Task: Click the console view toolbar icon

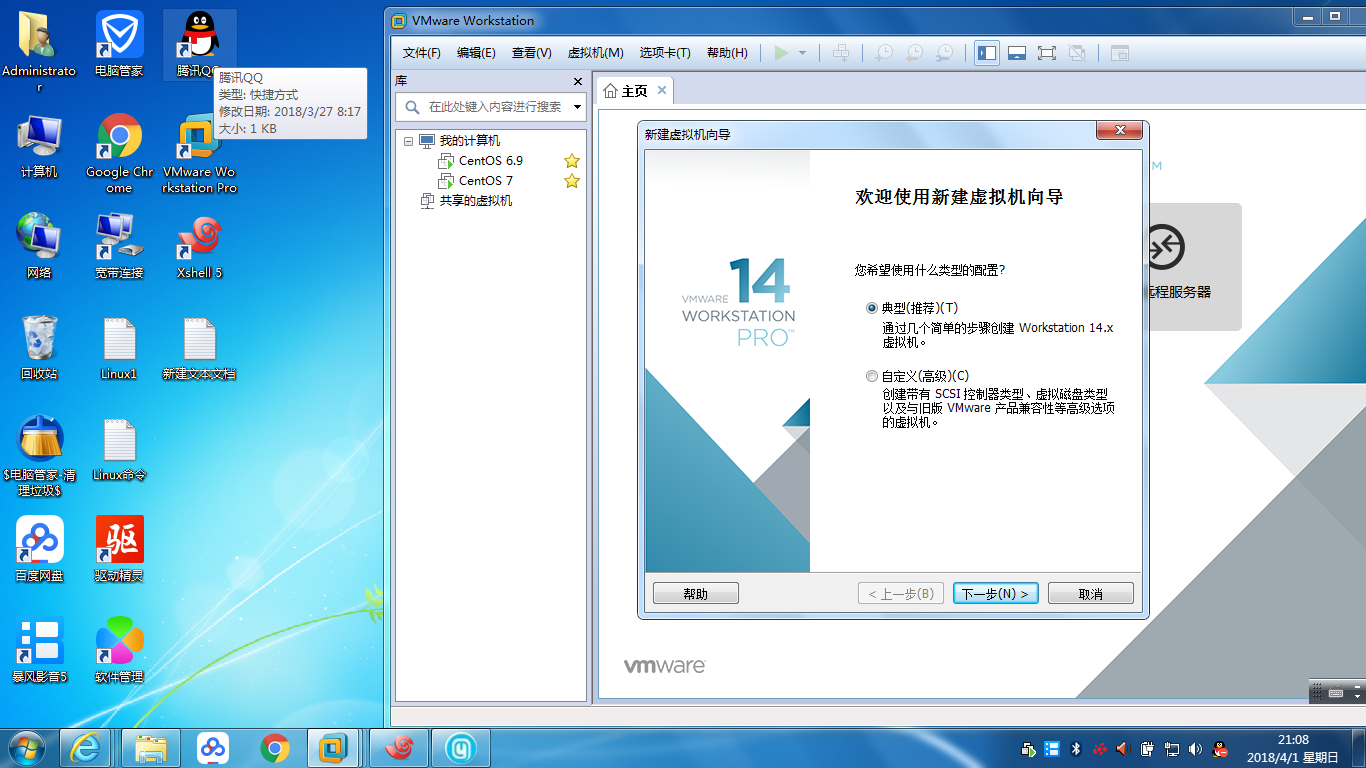Action: [1119, 53]
